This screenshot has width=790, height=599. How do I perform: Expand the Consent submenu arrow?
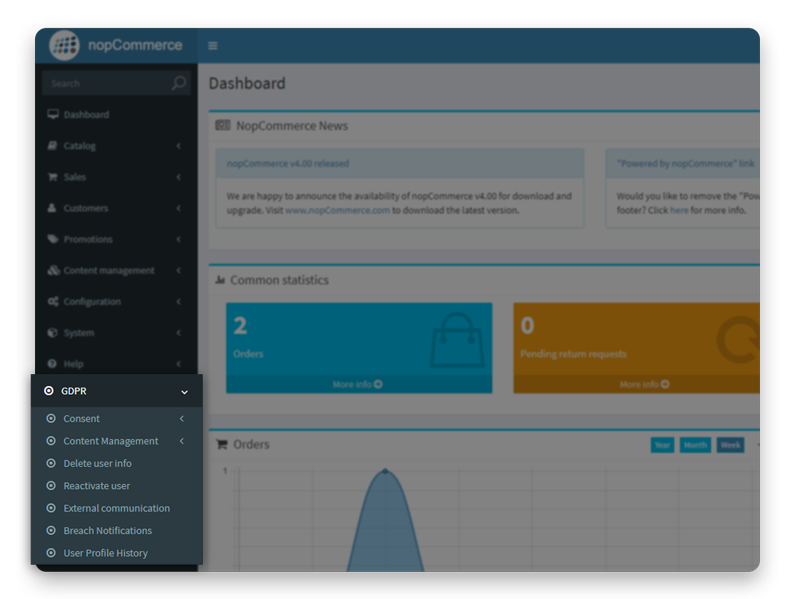click(182, 418)
